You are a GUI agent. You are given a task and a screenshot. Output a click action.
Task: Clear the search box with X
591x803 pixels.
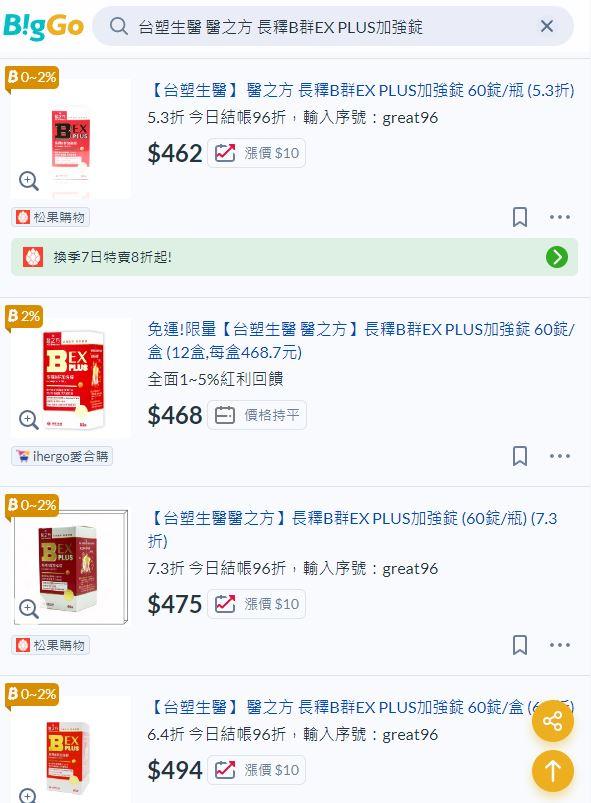[547, 26]
